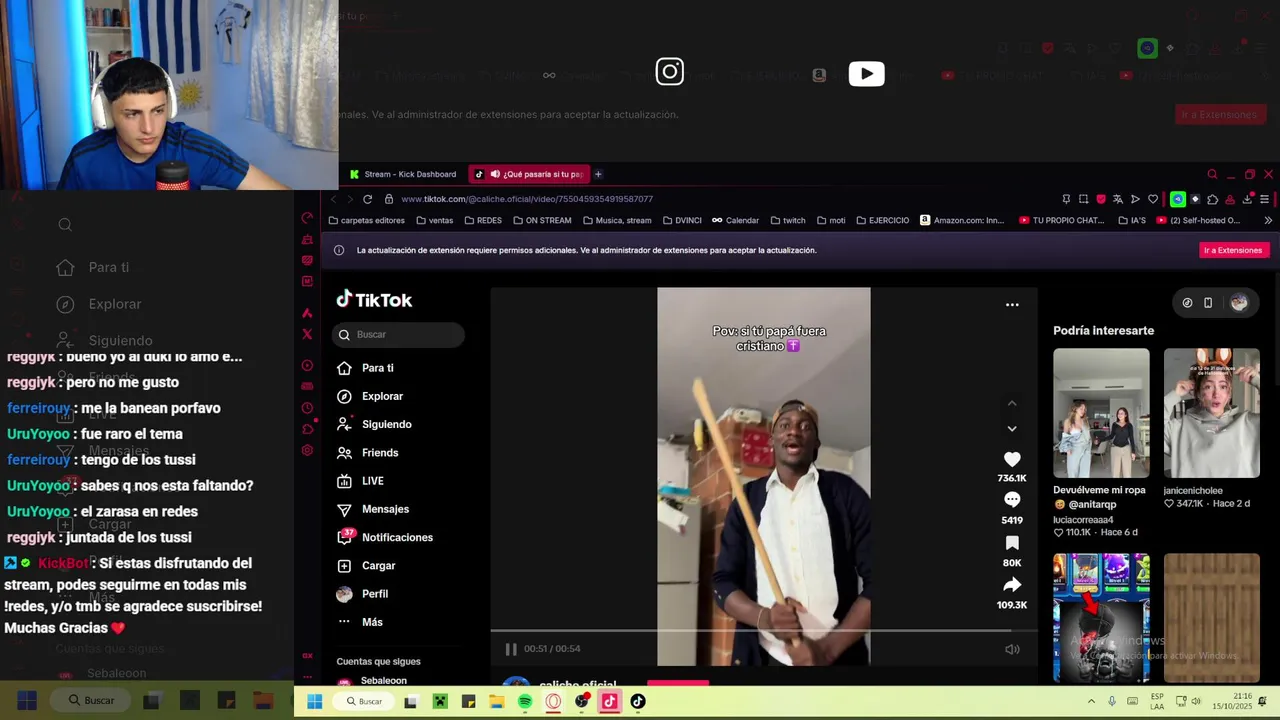Open the ON STREAM bookmark folder
The image size is (1280, 720).
(x=542, y=220)
